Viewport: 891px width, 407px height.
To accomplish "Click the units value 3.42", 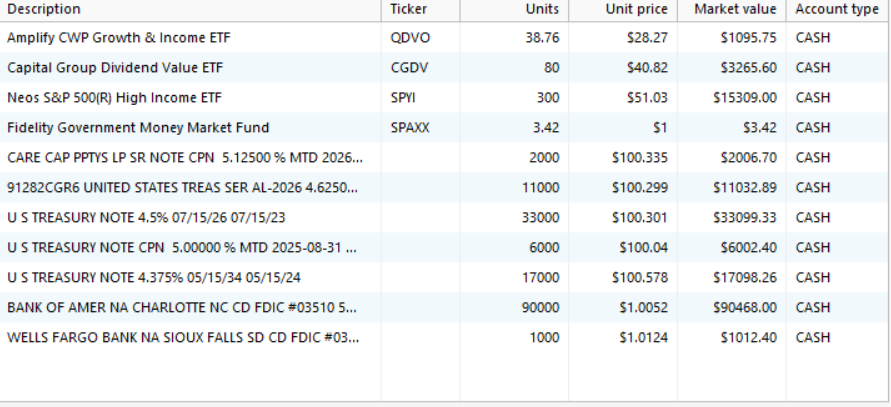I will click(546, 127).
